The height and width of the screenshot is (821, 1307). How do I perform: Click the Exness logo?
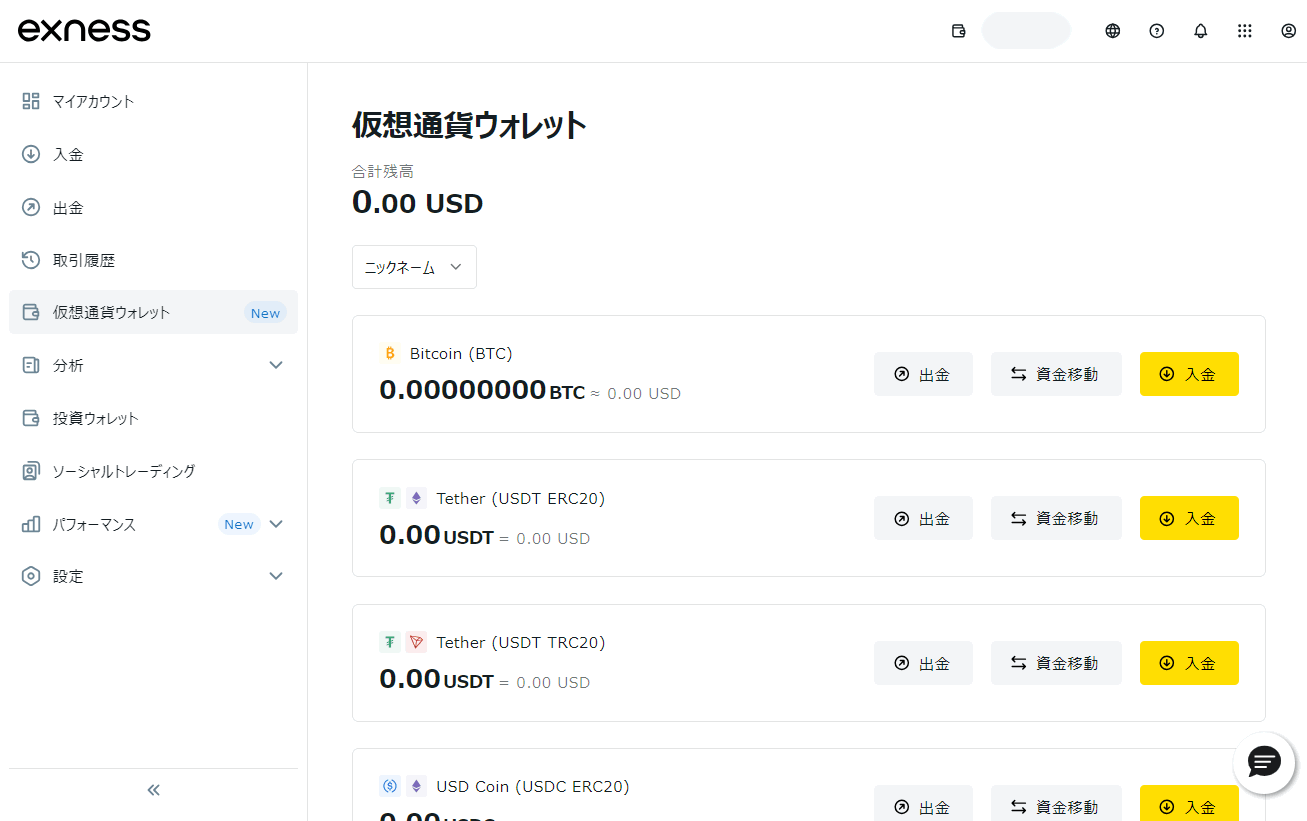click(x=84, y=30)
